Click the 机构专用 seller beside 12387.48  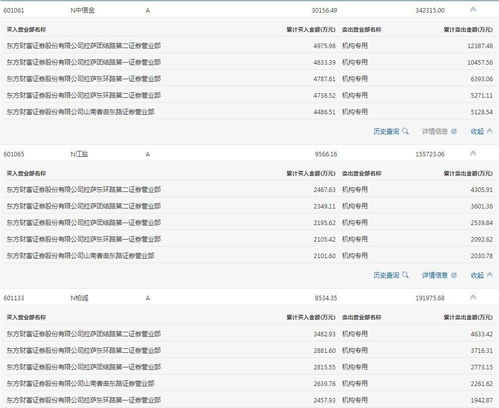[355, 45]
